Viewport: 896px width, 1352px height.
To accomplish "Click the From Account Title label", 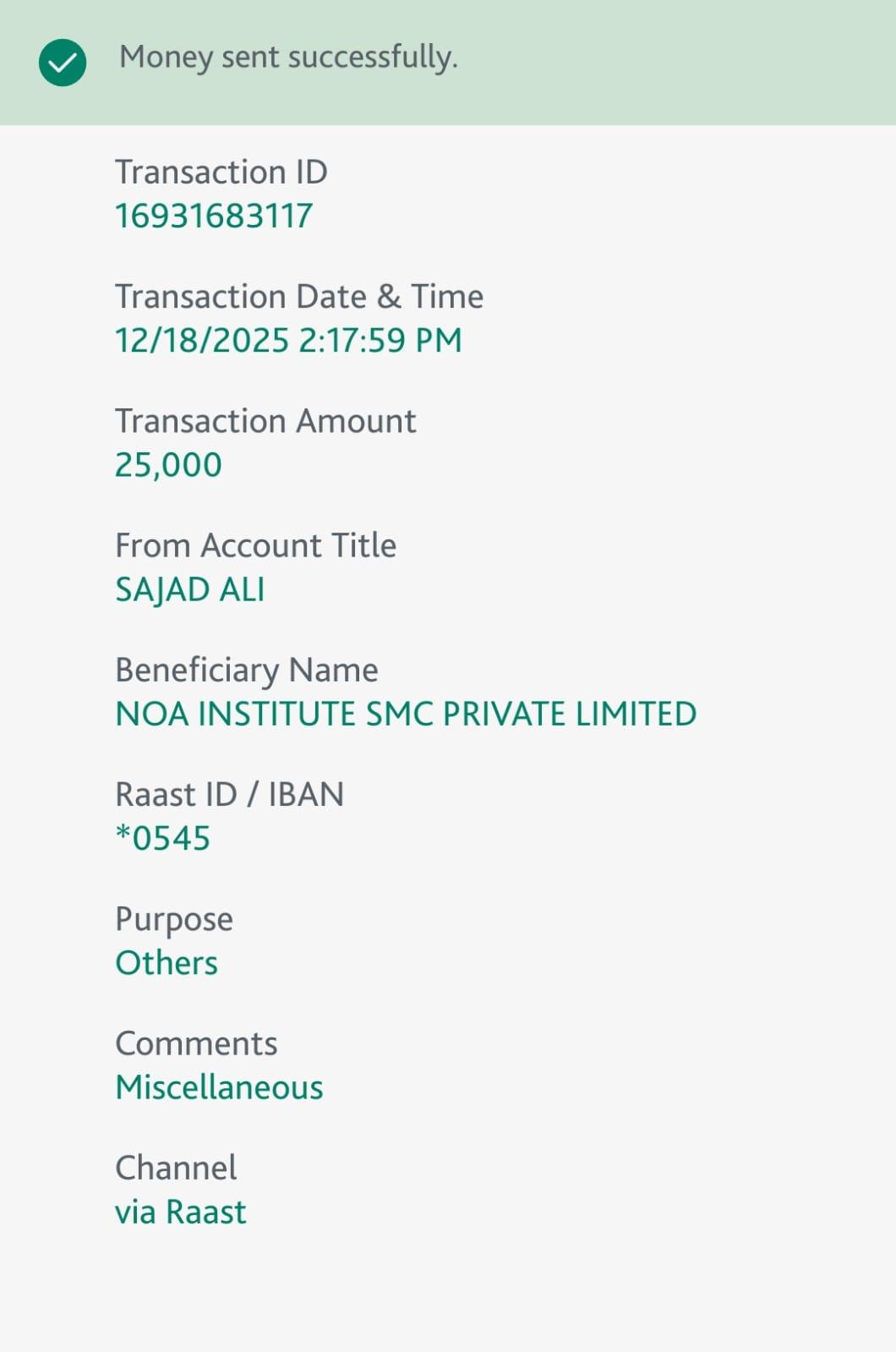I will tap(255, 545).
